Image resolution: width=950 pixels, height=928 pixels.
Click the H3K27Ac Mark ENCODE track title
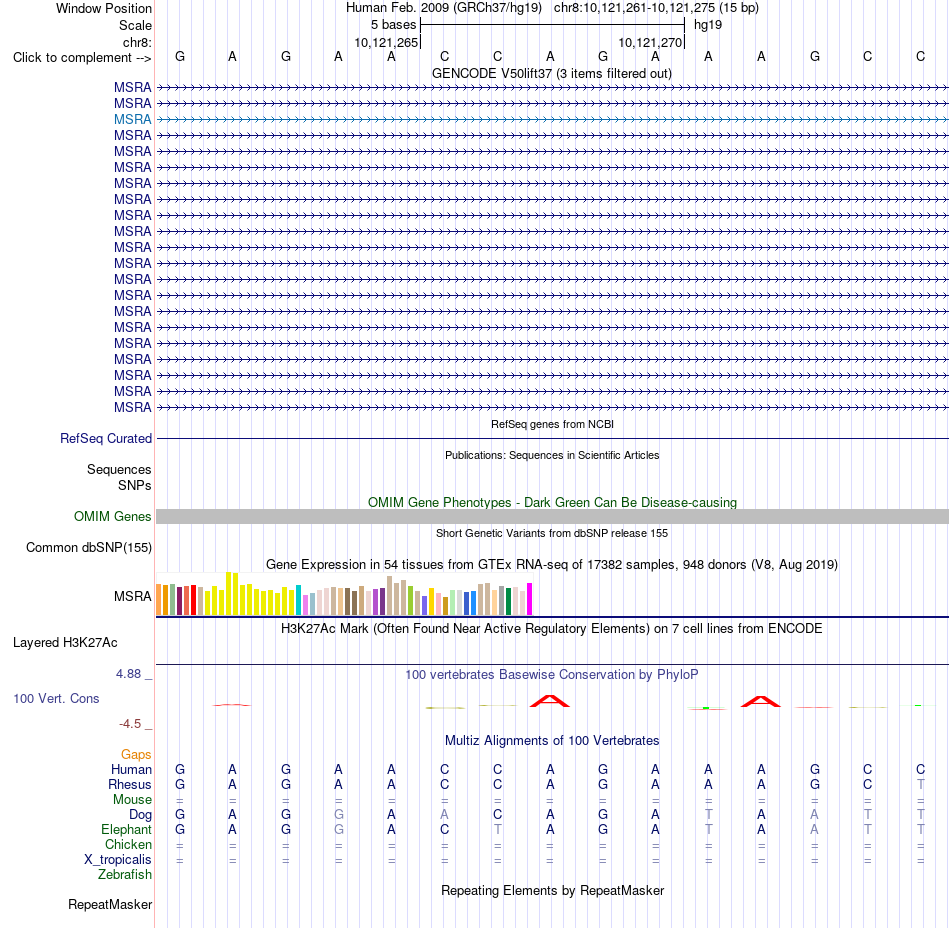tap(552, 628)
